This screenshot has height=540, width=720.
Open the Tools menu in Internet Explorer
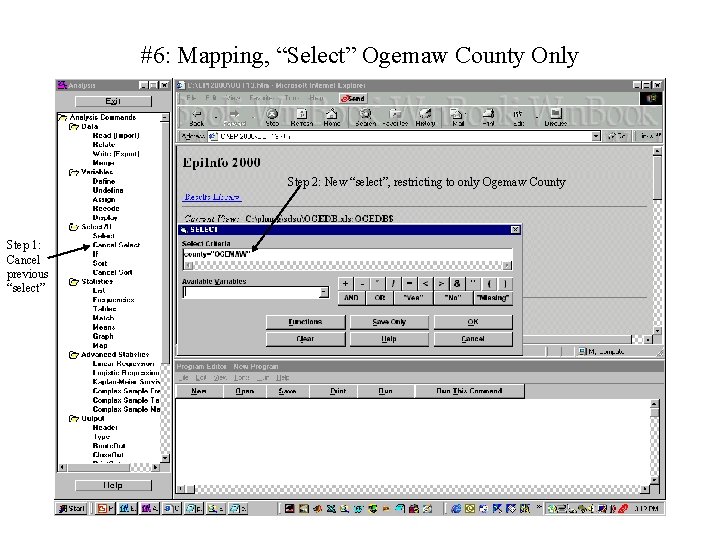click(x=291, y=98)
